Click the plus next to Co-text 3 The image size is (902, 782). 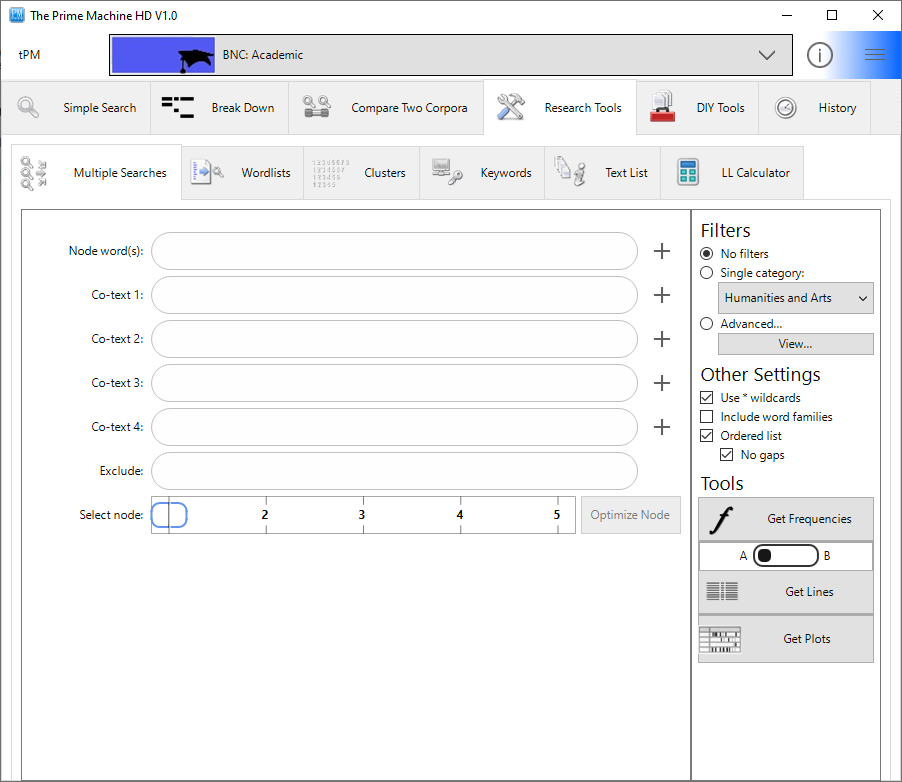[662, 383]
